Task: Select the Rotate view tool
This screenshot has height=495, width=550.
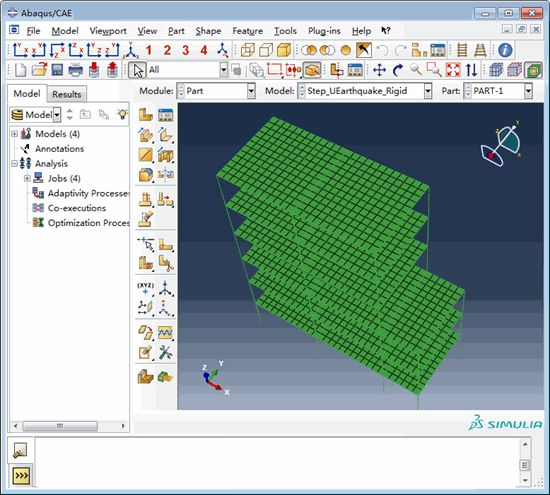Action: (398, 70)
